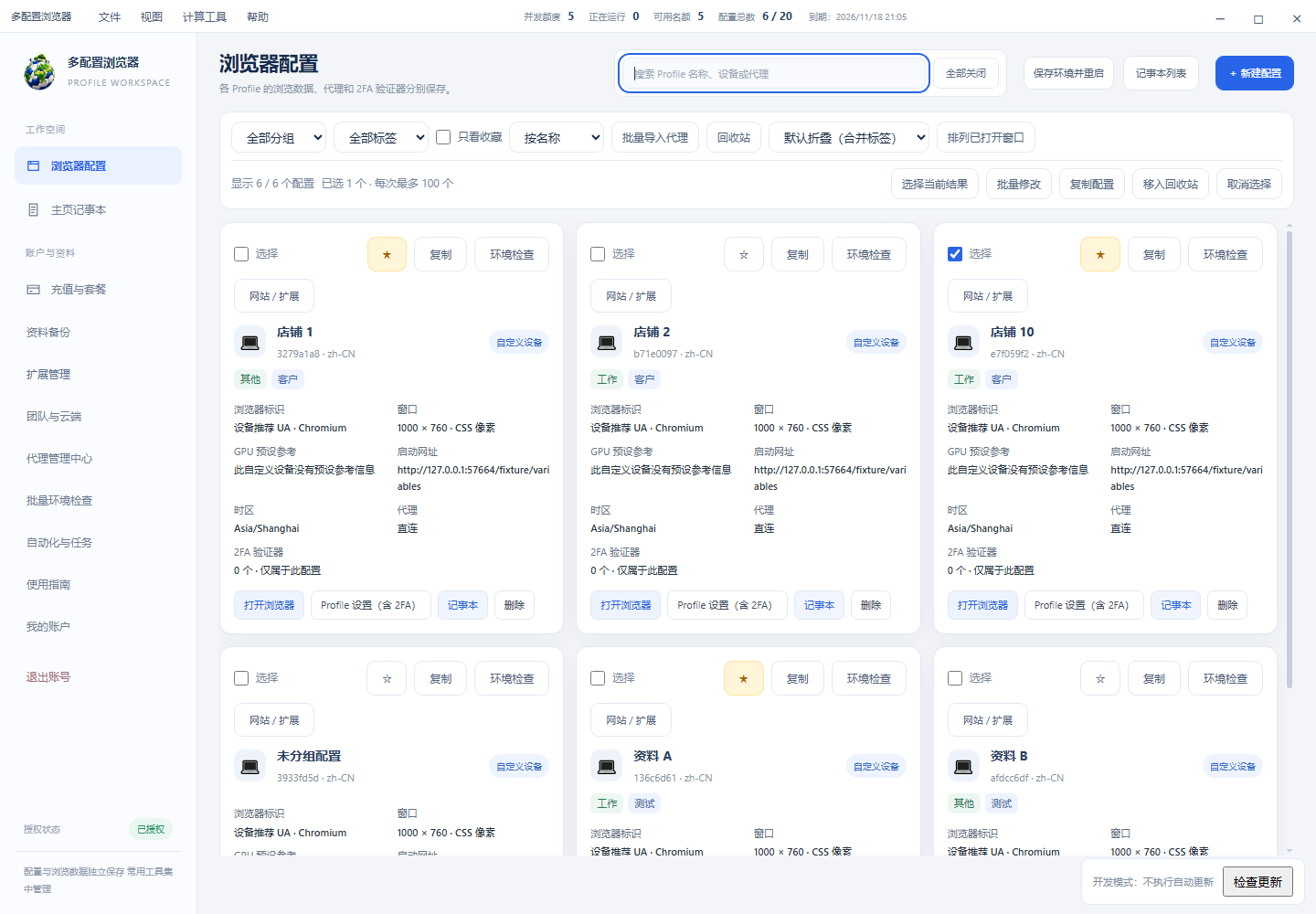Click 环境检查 on the 店铺 10 card
Screen dimensions: 1316x914
(1226, 254)
